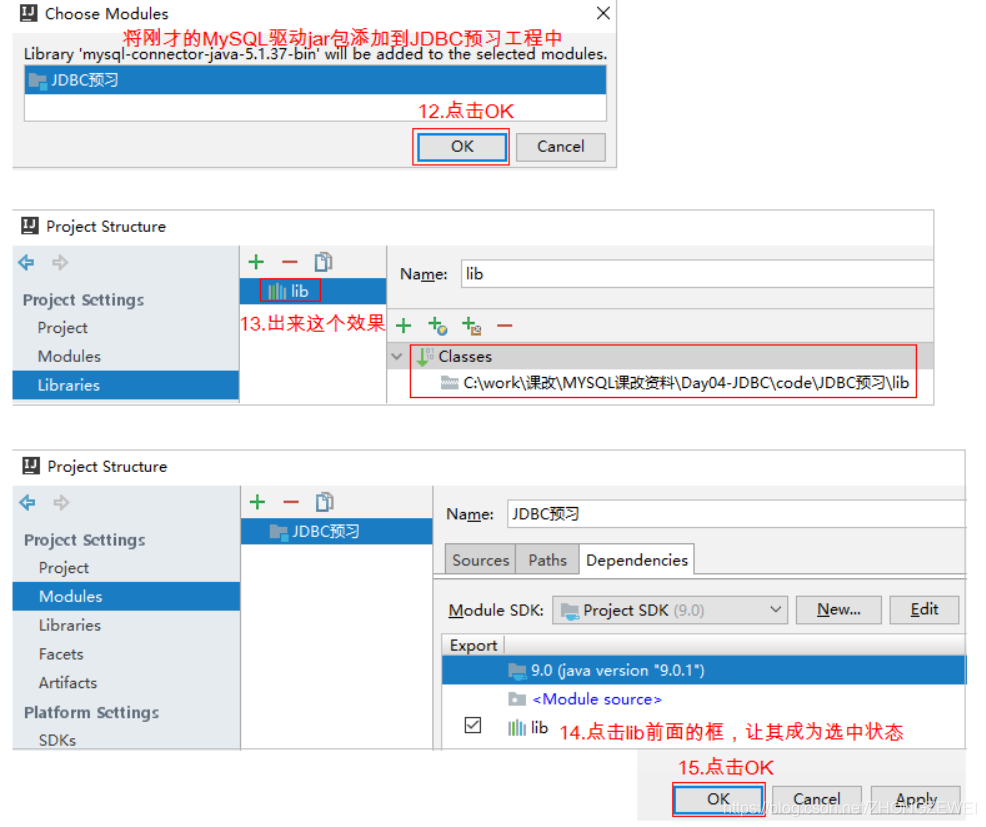Click Export column header
The width and height of the screenshot is (986, 827).
click(473, 646)
